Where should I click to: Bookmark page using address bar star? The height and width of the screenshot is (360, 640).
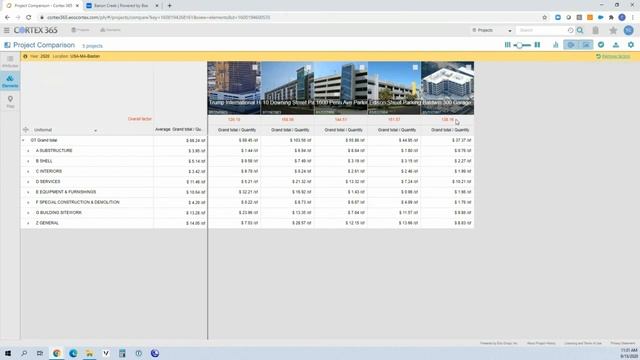pos(544,18)
